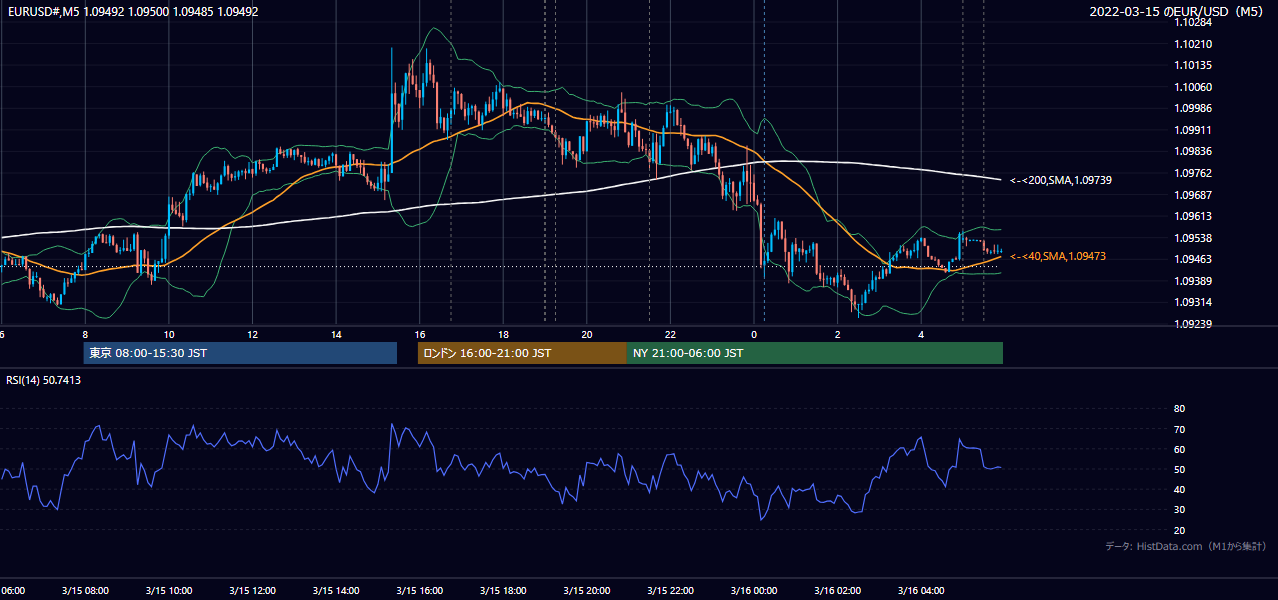Click price level 1.09687 on price axis

1194,195
